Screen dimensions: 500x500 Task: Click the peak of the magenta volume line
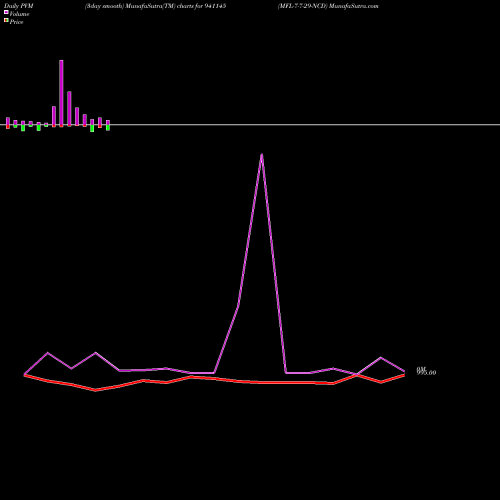click(262, 155)
